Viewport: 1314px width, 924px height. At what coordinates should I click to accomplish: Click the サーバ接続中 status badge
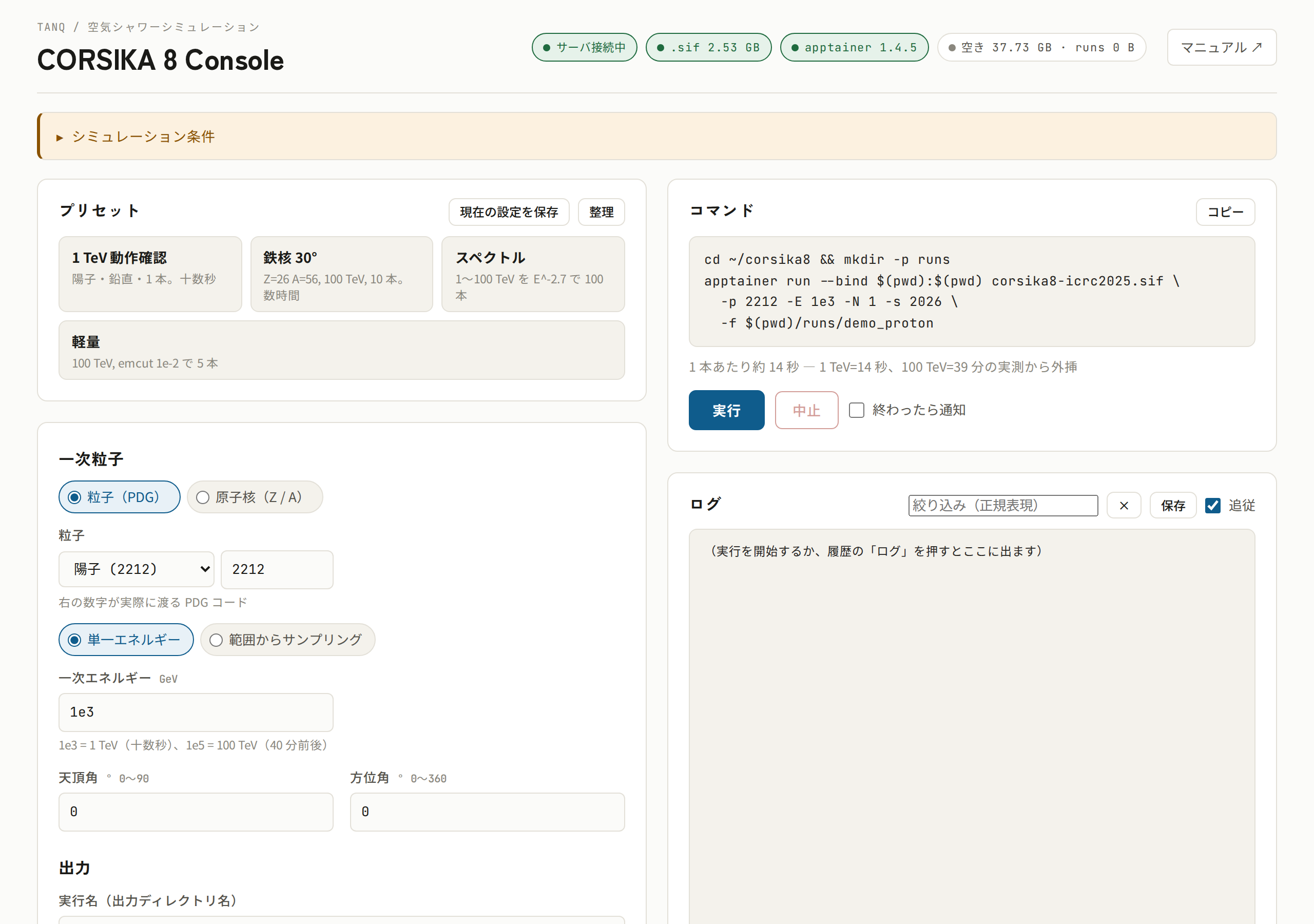pos(584,48)
